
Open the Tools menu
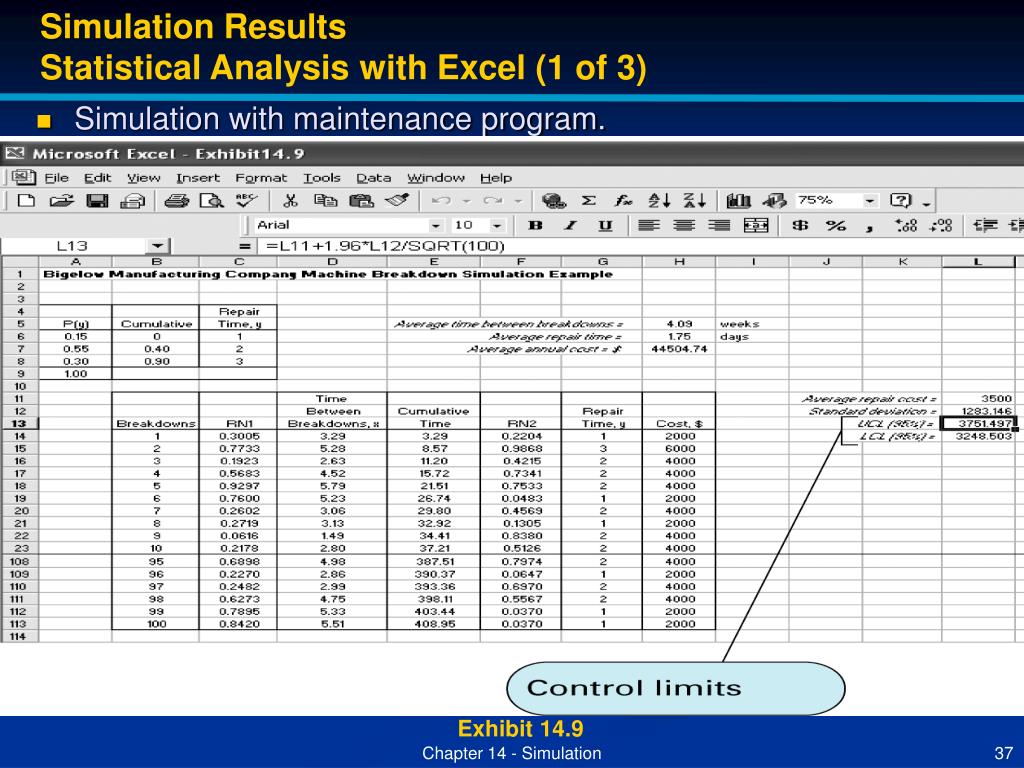(x=321, y=178)
